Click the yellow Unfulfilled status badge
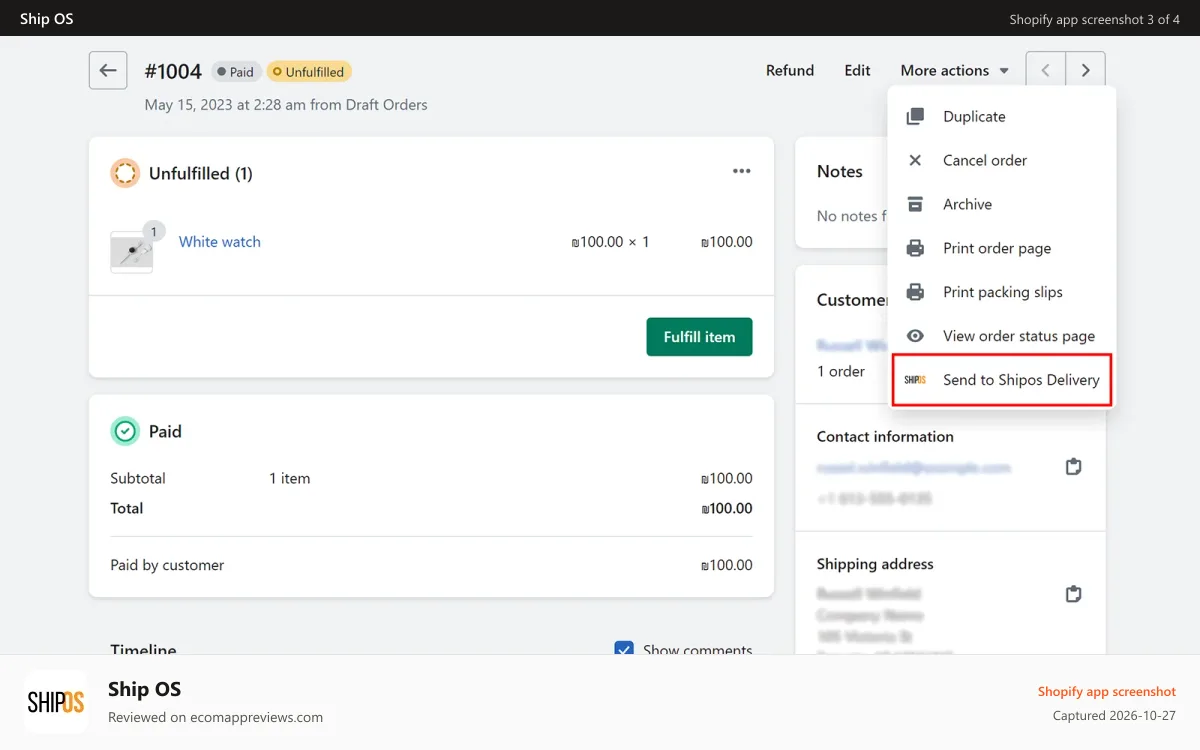The height and width of the screenshot is (750, 1200). pyautogui.click(x=309, y=72)
